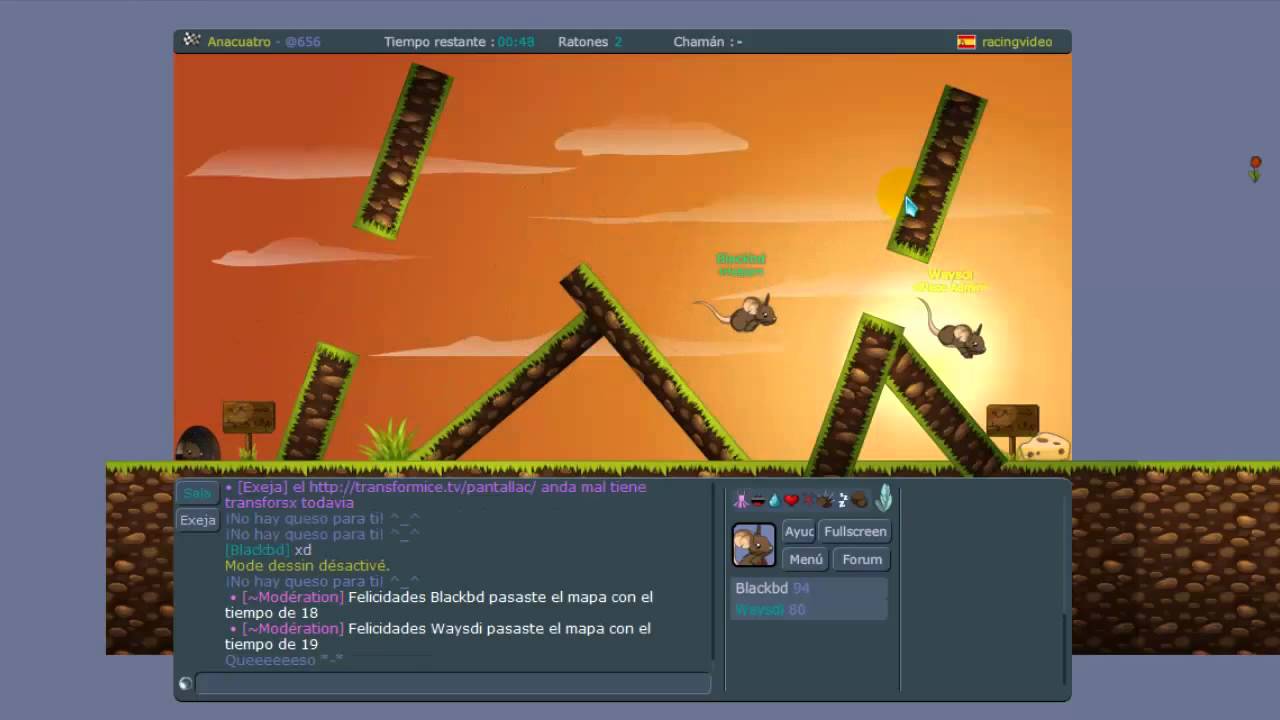The height and width of the screenshot is (720, 1280).
Task: Click the racingvideo room name
Action: [1016, 42]
